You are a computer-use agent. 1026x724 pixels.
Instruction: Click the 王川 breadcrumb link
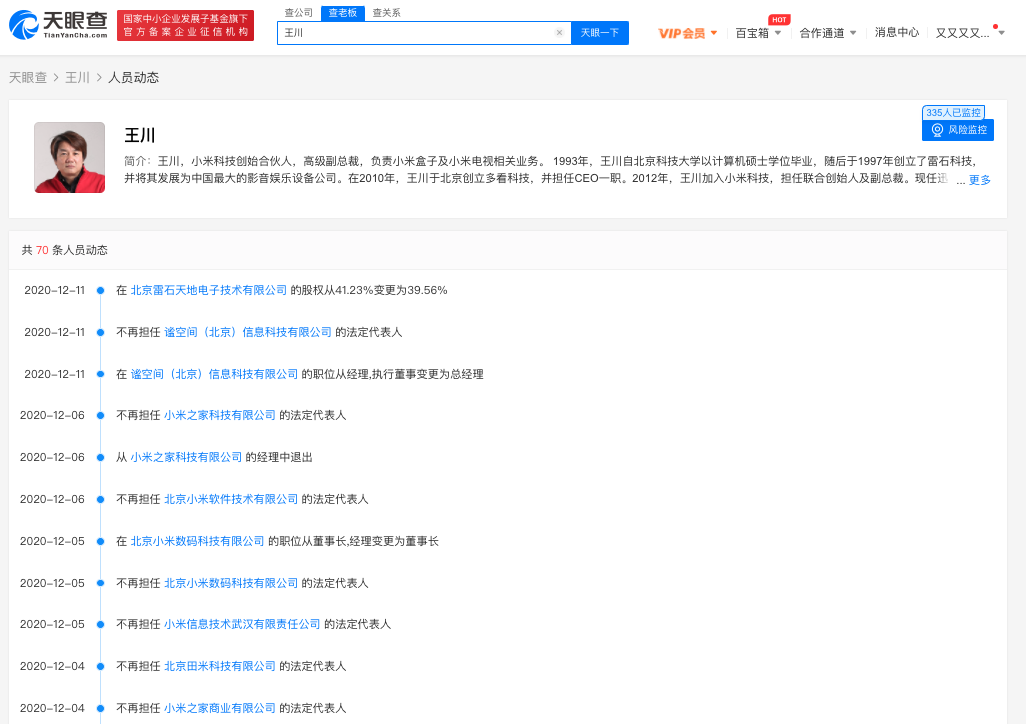tap(78, 77)
